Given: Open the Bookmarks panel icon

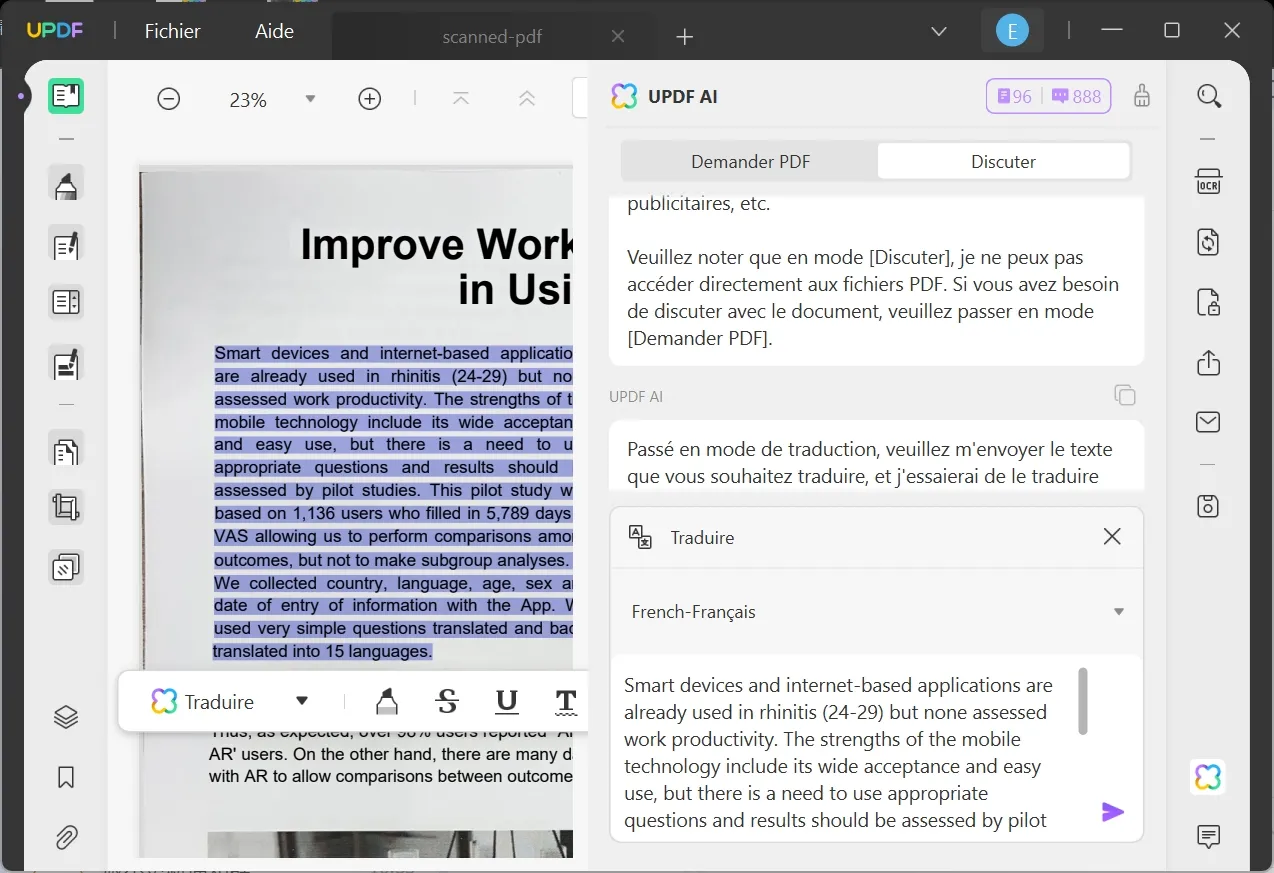Looking at the screenshot, I should (66, 777).
